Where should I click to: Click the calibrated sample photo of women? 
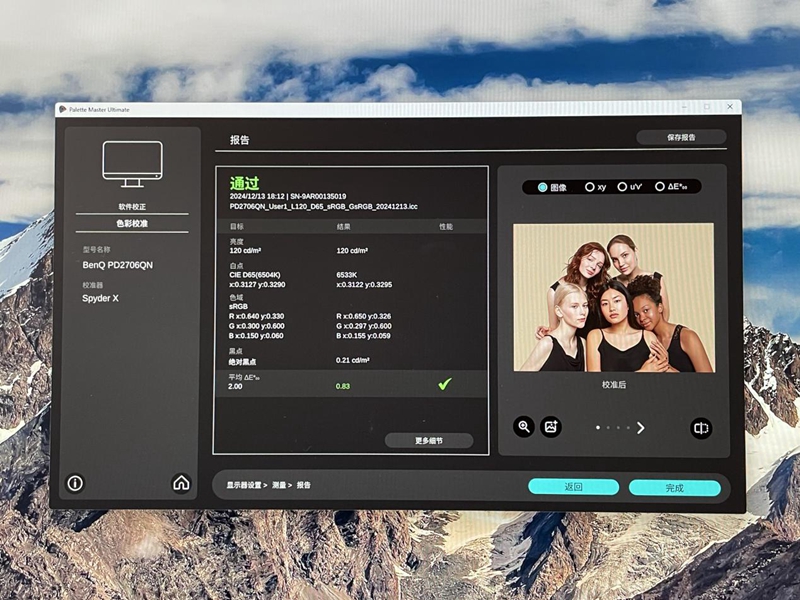click(x=613, y=297)
